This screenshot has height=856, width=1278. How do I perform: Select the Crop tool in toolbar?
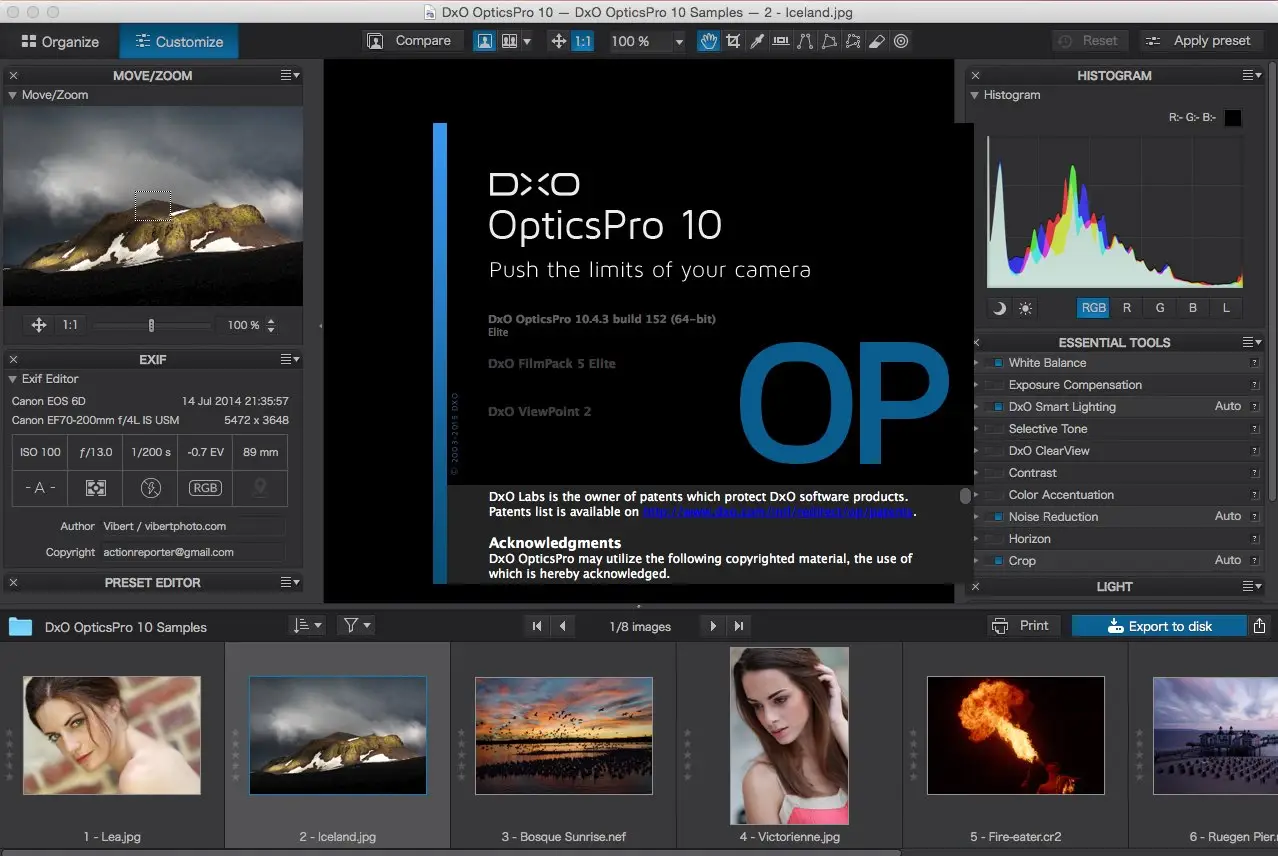point(733,41)
